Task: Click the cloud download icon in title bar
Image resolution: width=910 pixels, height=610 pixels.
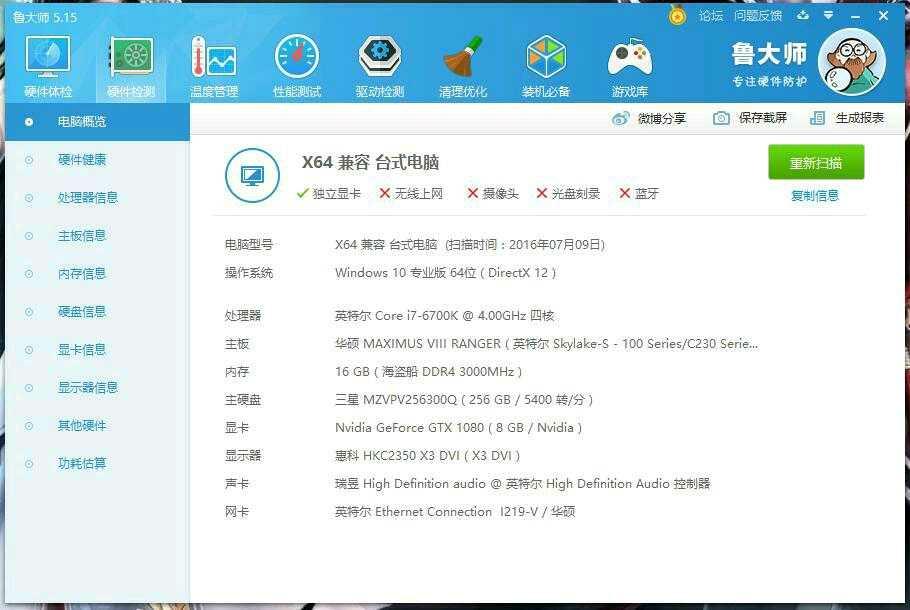Action: click(803, 15)
